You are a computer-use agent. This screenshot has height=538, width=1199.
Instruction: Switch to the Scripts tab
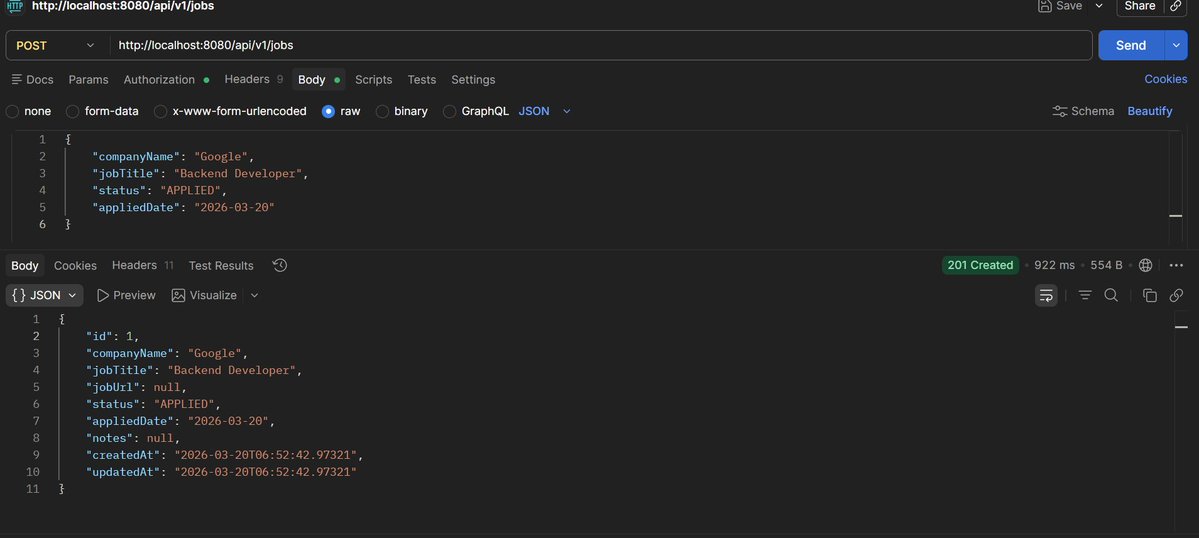coord(373,79)
